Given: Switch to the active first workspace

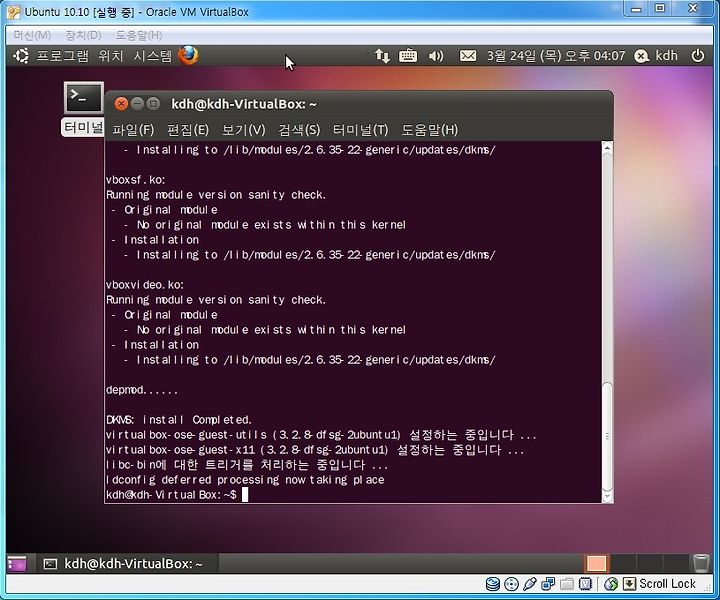Looking at the screenshot, I should pyautogui.click(x=596, y=563).
